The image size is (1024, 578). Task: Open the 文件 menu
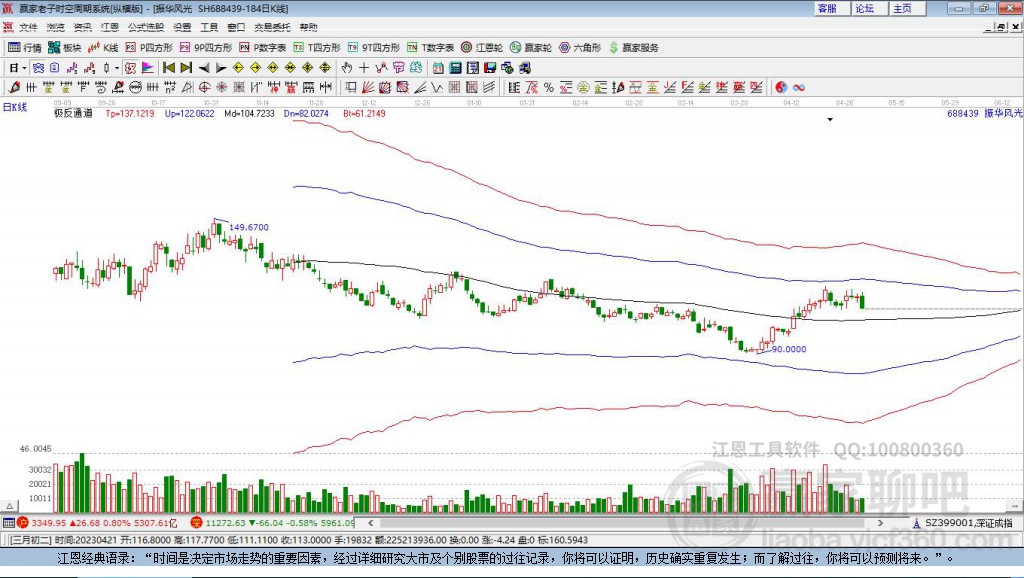point(29,27)
